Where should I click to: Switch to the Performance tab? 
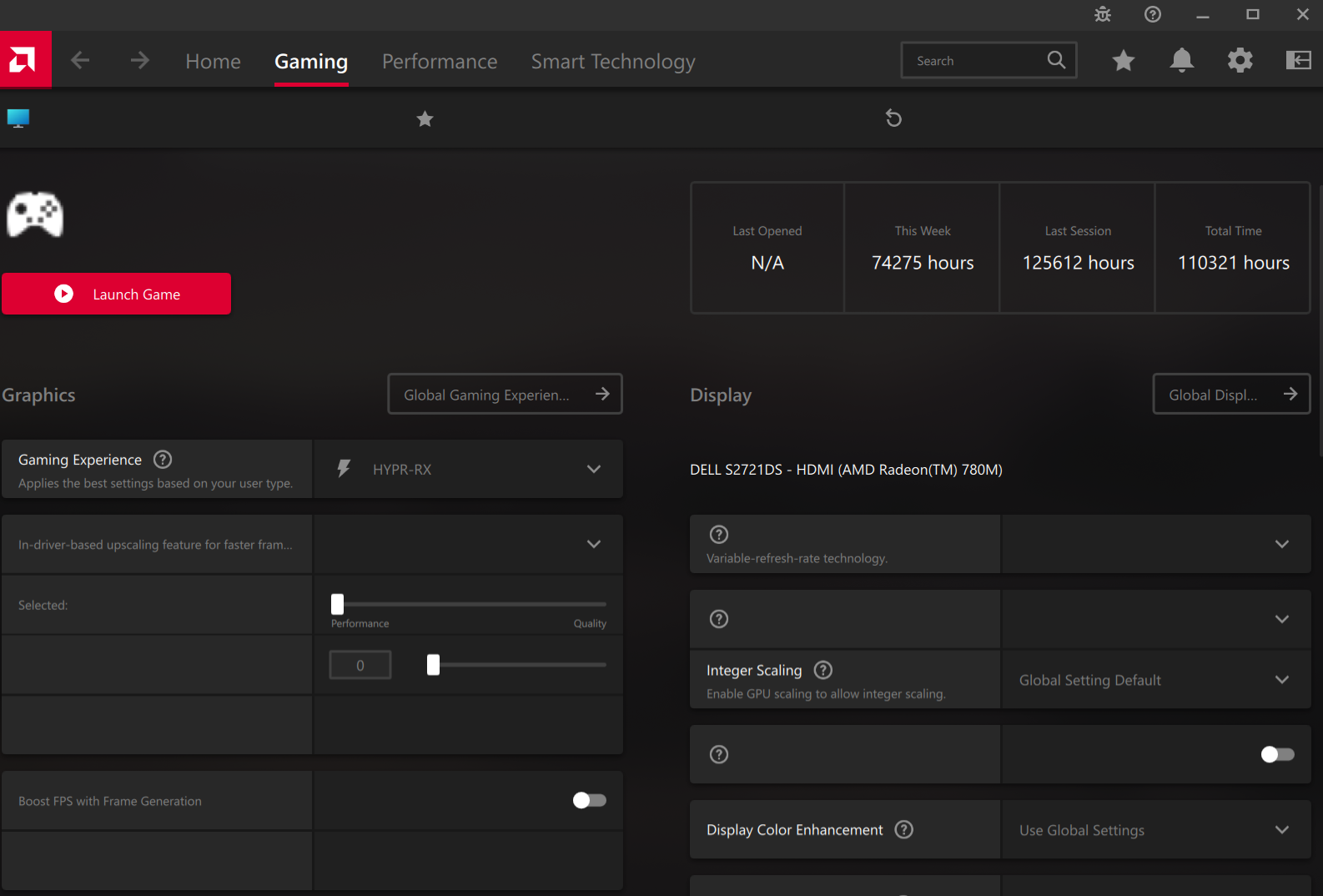click(440, 61)
